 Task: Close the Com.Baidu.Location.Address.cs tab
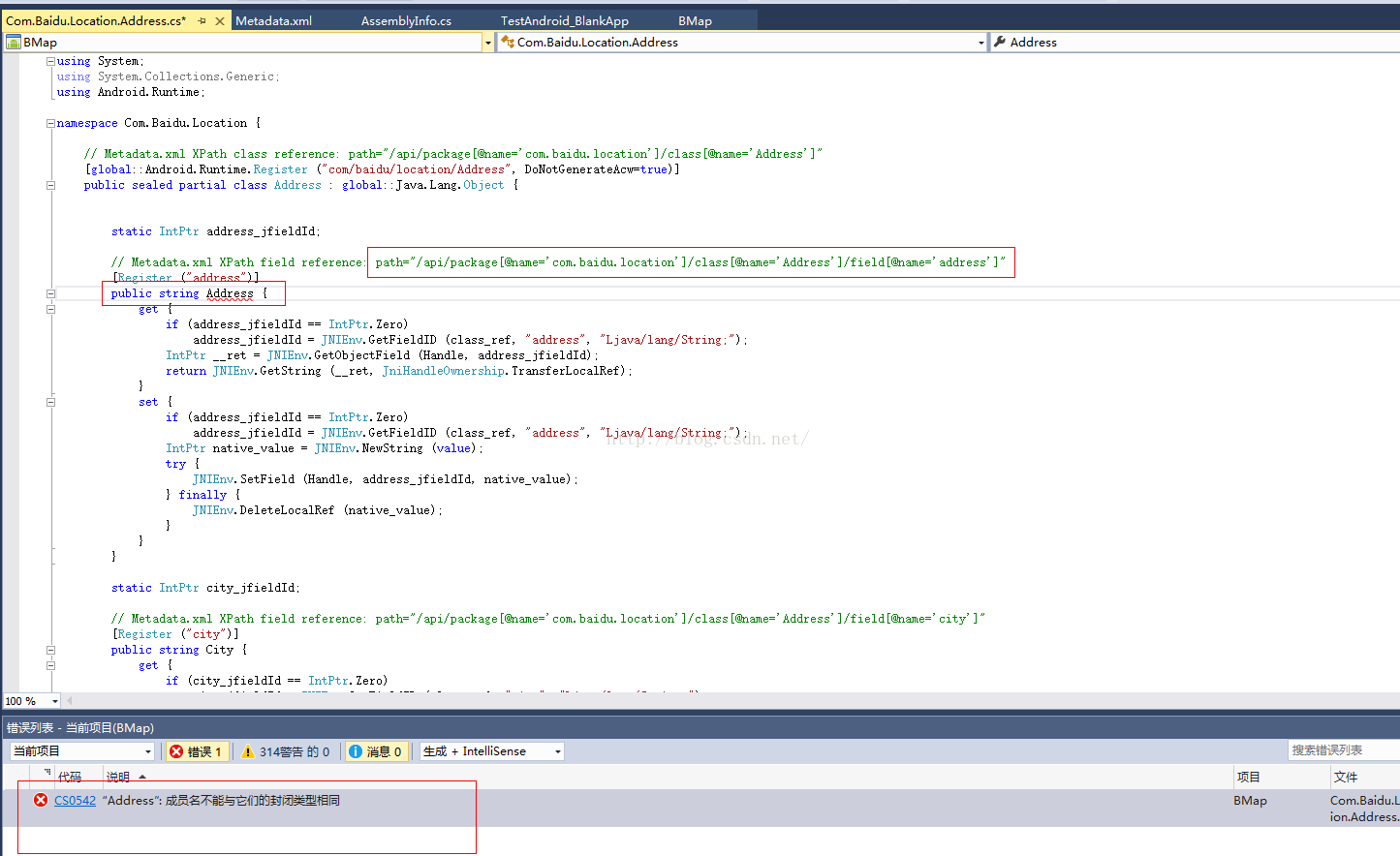pos(220,20)
